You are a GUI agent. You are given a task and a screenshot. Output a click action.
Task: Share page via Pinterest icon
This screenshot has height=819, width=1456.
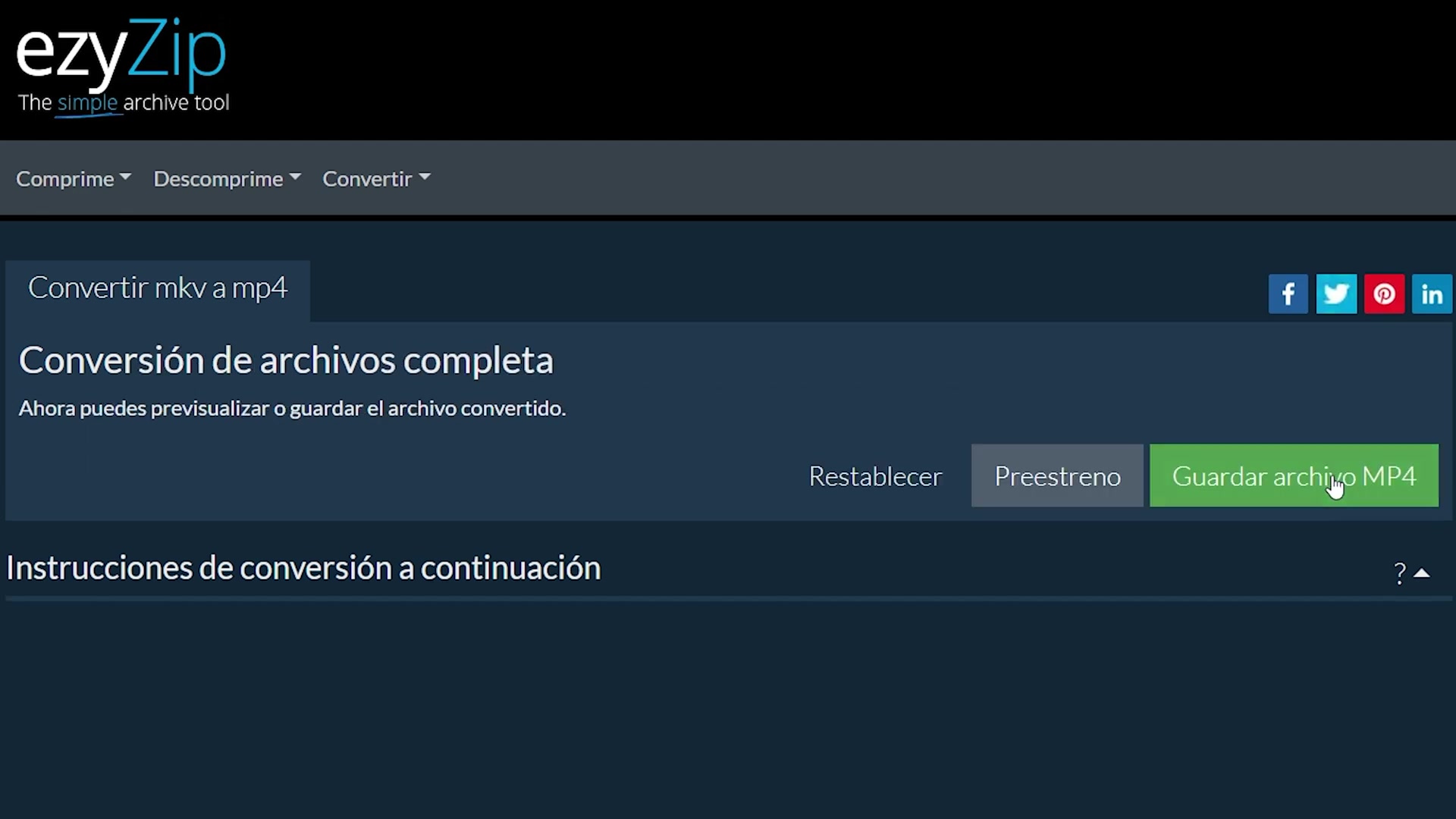coord(1384,294)
